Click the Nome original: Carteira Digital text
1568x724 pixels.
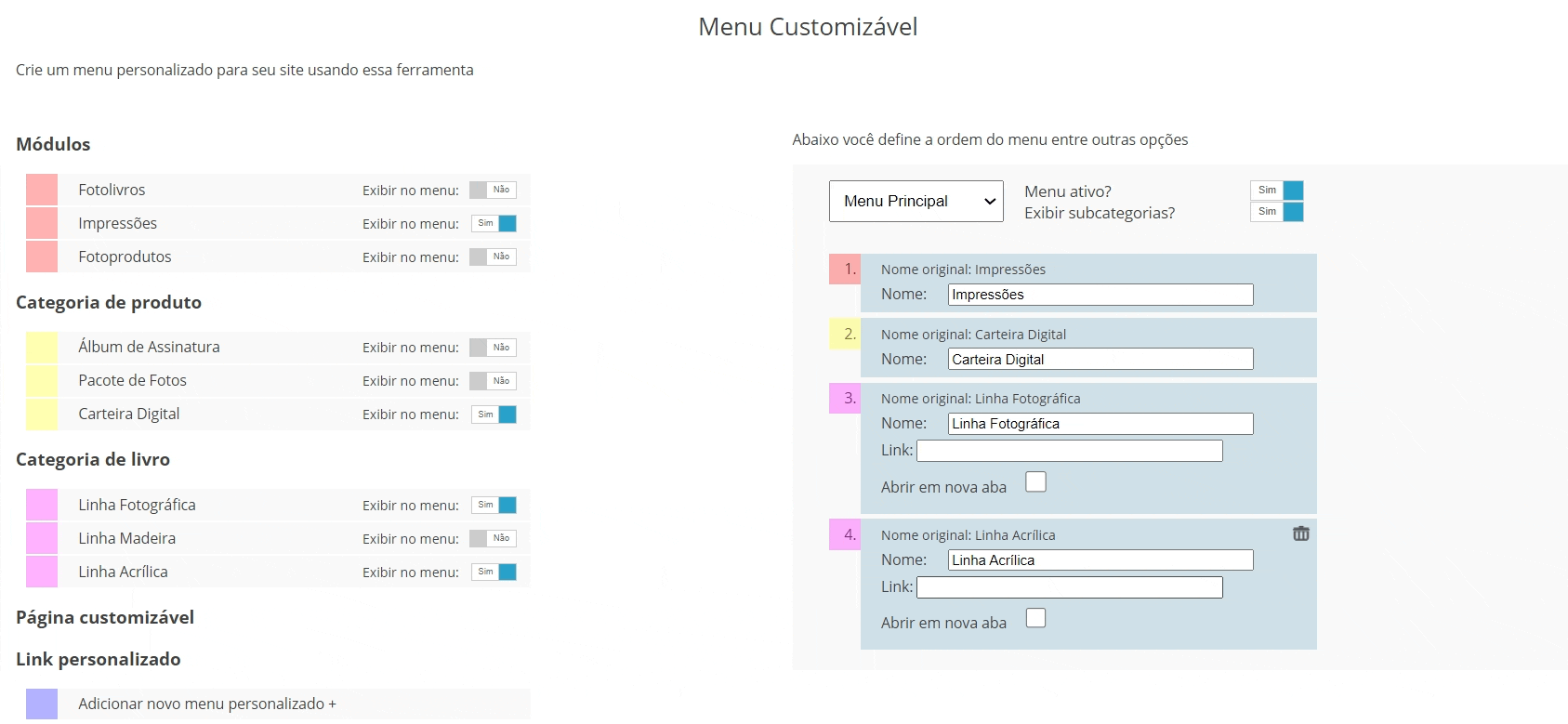(x=973, y=335)
